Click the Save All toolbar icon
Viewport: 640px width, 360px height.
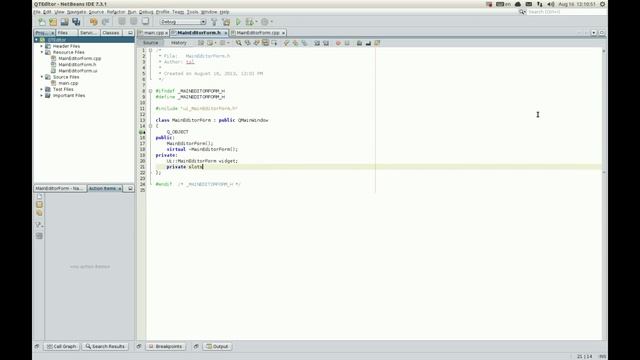point(76,22)
